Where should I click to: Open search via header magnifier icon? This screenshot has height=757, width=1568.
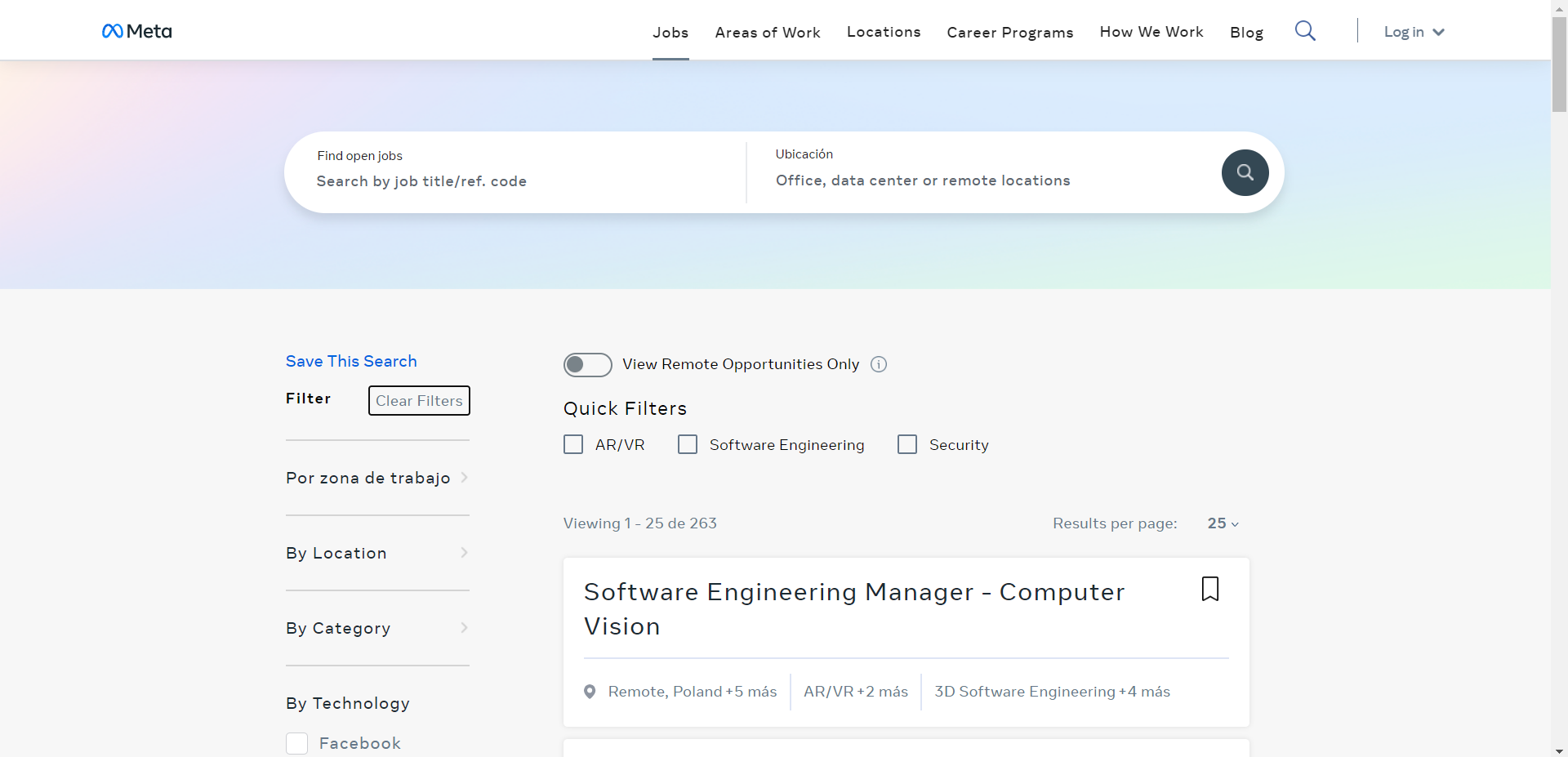(1305, 31)
